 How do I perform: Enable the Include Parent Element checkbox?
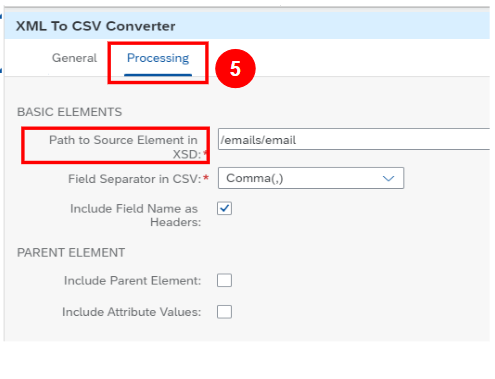[224, 280]
